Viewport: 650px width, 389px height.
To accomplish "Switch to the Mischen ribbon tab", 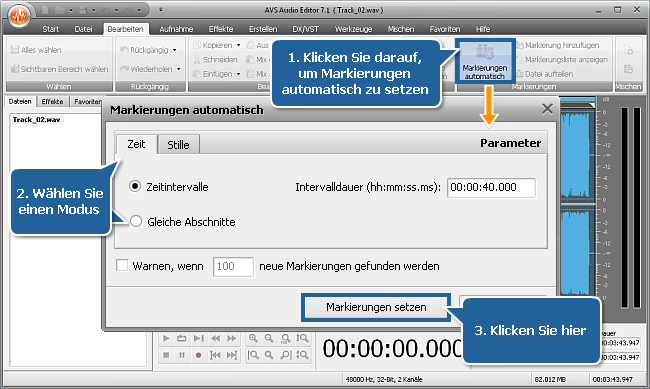I will [401, 29].
